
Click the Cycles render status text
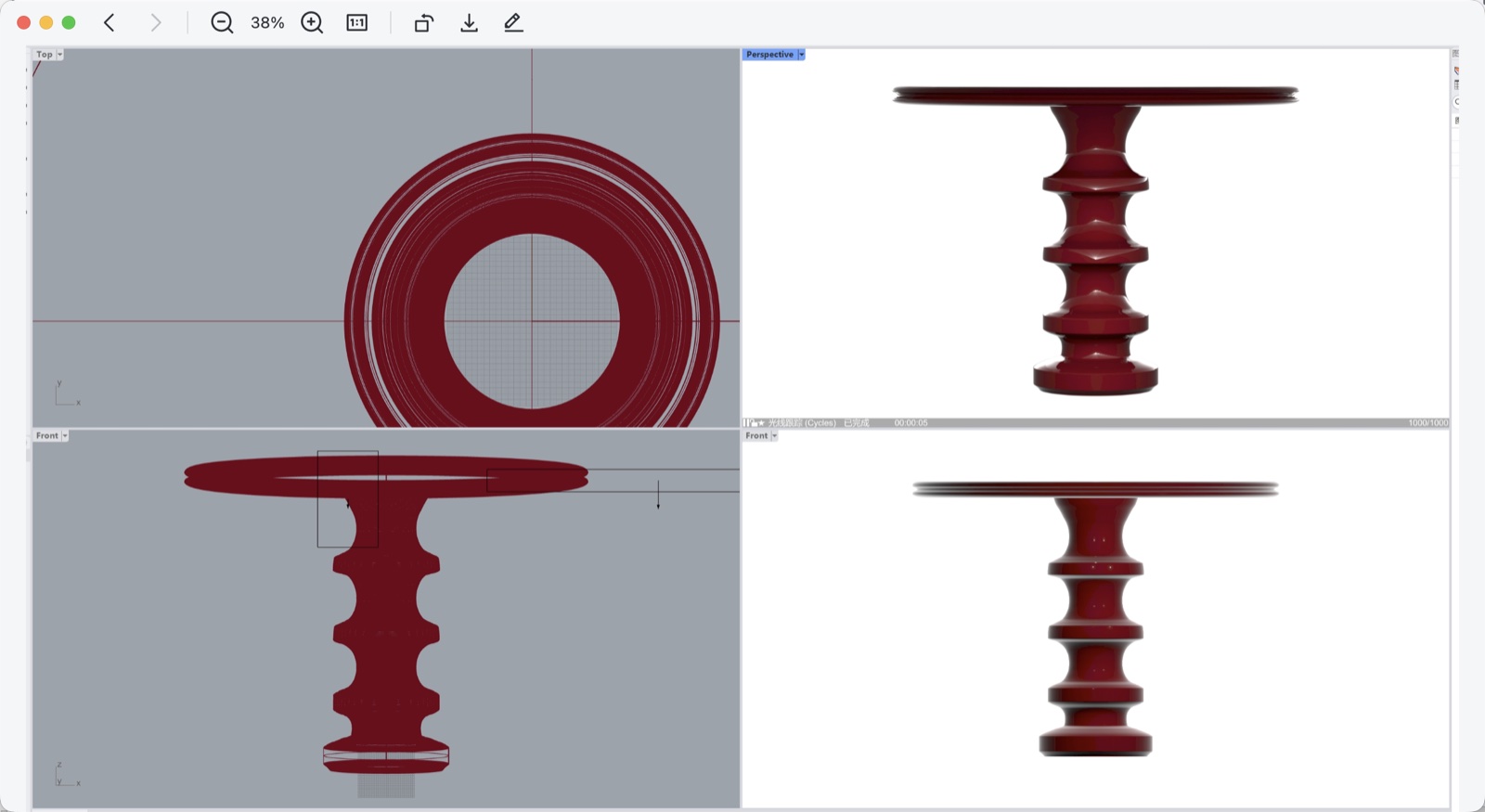coord(819,423)
